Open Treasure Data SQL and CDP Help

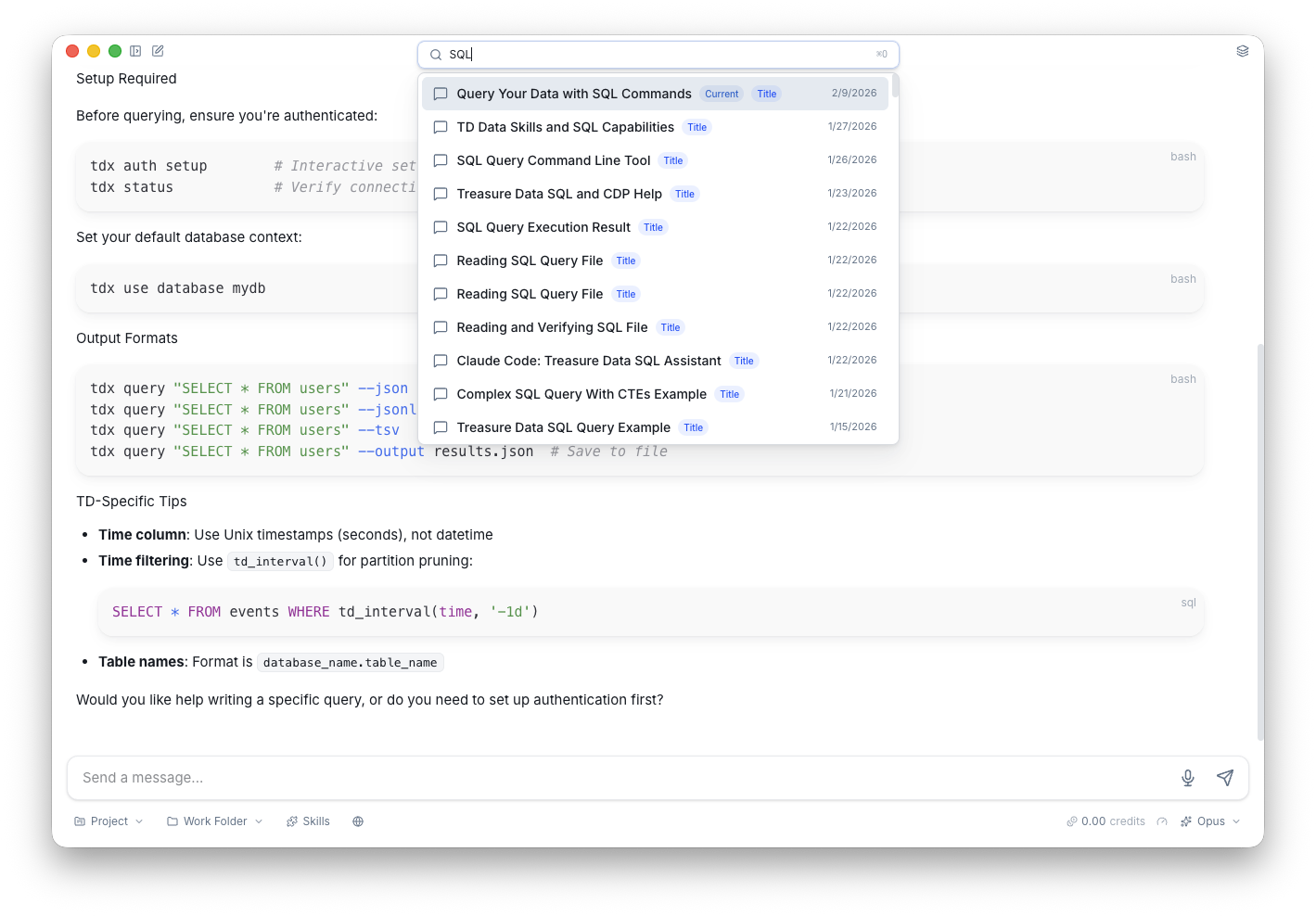pos(559,194)
